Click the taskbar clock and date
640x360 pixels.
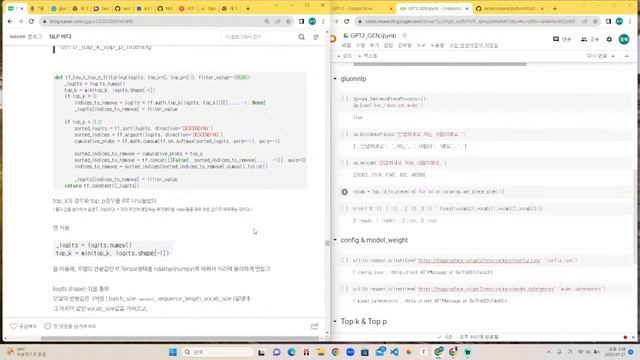[x=617, y=352]
